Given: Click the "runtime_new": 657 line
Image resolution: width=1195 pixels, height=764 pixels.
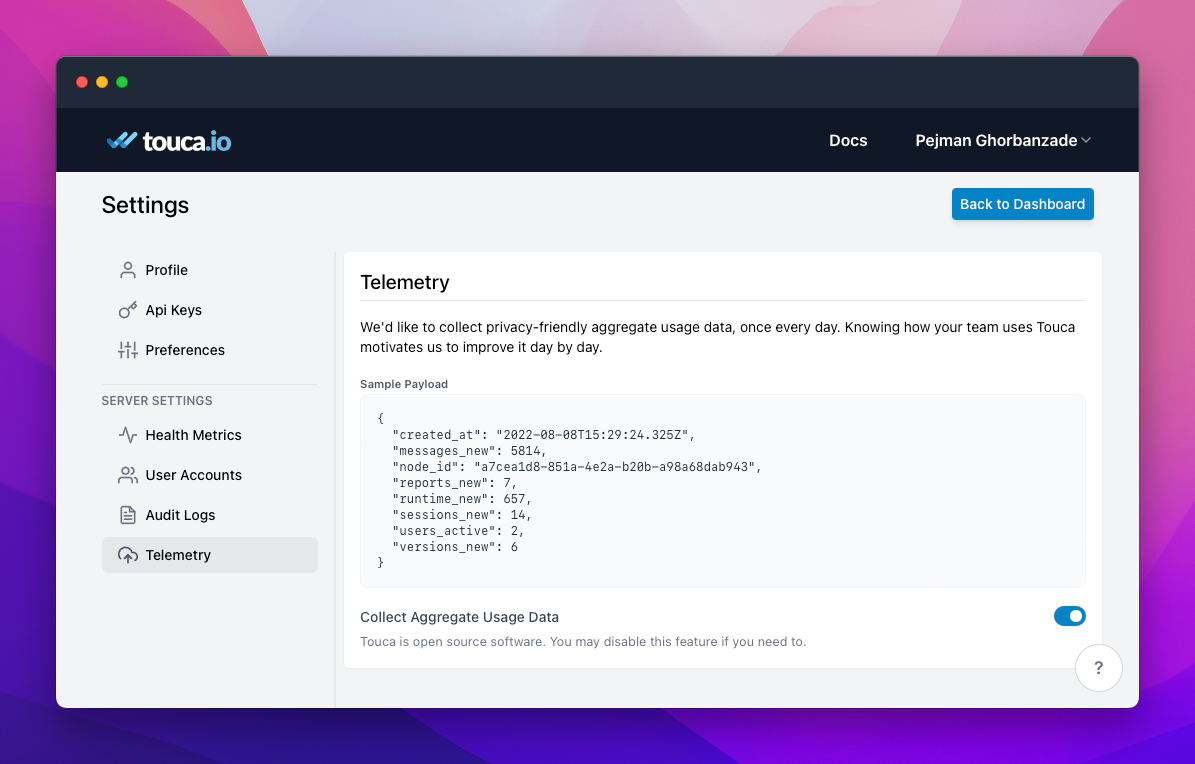Looking at the screenshot, I should pos(462,499).
